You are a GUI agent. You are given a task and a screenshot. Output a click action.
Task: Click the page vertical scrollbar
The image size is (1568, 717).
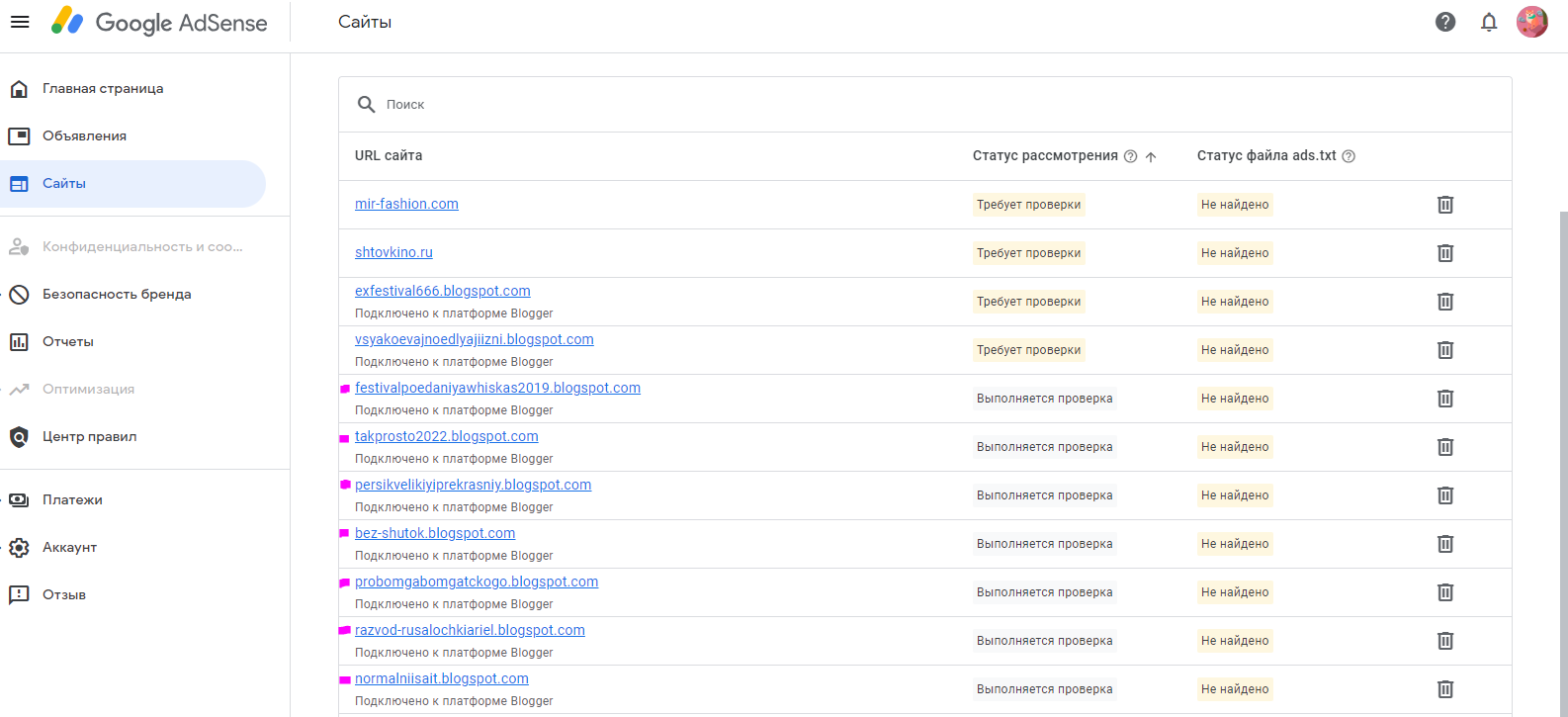tap(1563, 463)
